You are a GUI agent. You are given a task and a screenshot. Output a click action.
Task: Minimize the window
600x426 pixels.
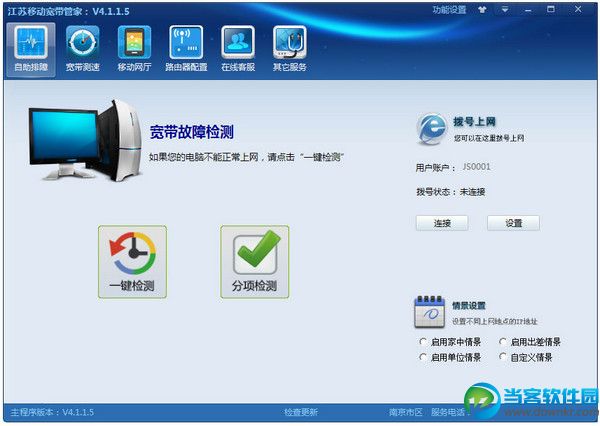tap(528, 10)
